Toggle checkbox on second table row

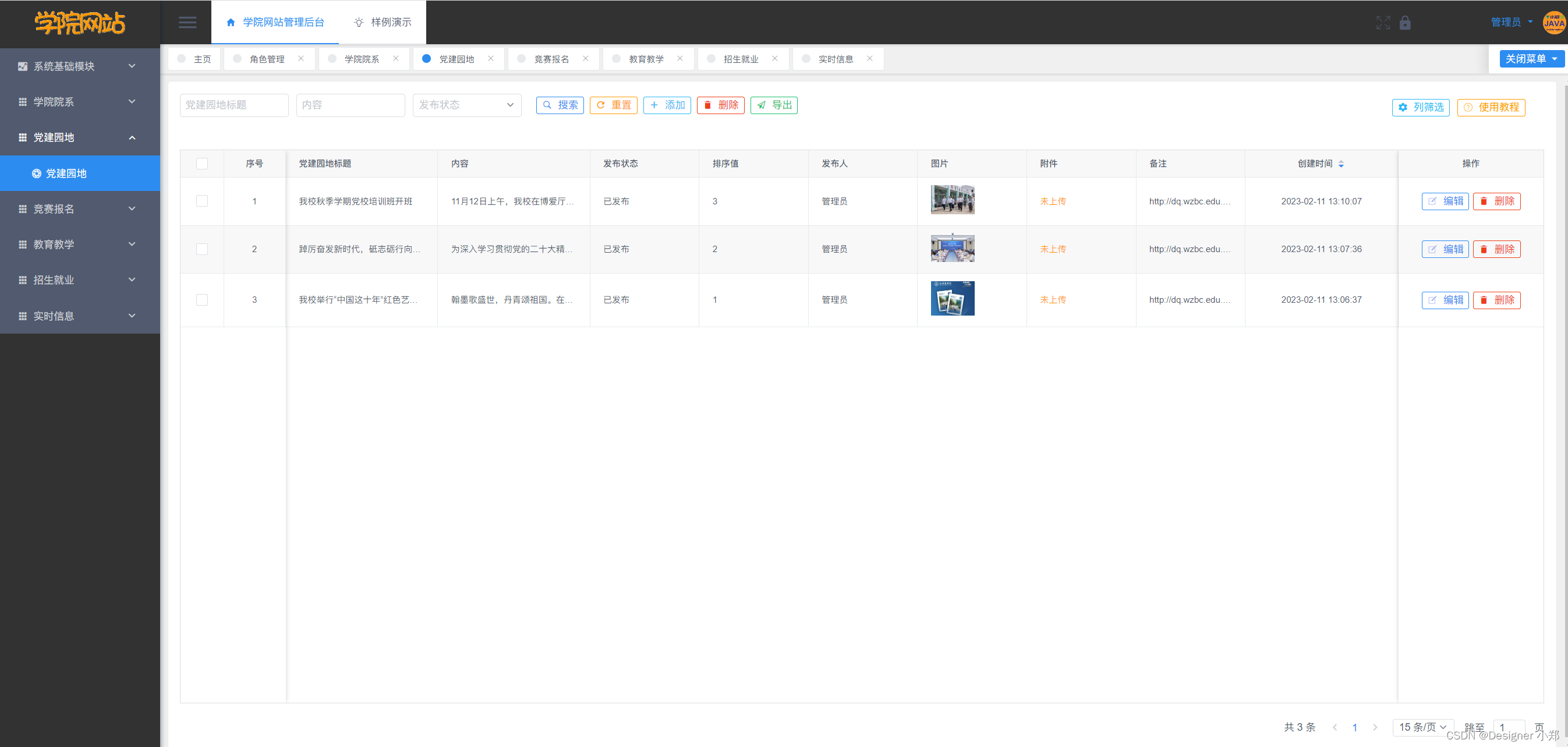202,249
